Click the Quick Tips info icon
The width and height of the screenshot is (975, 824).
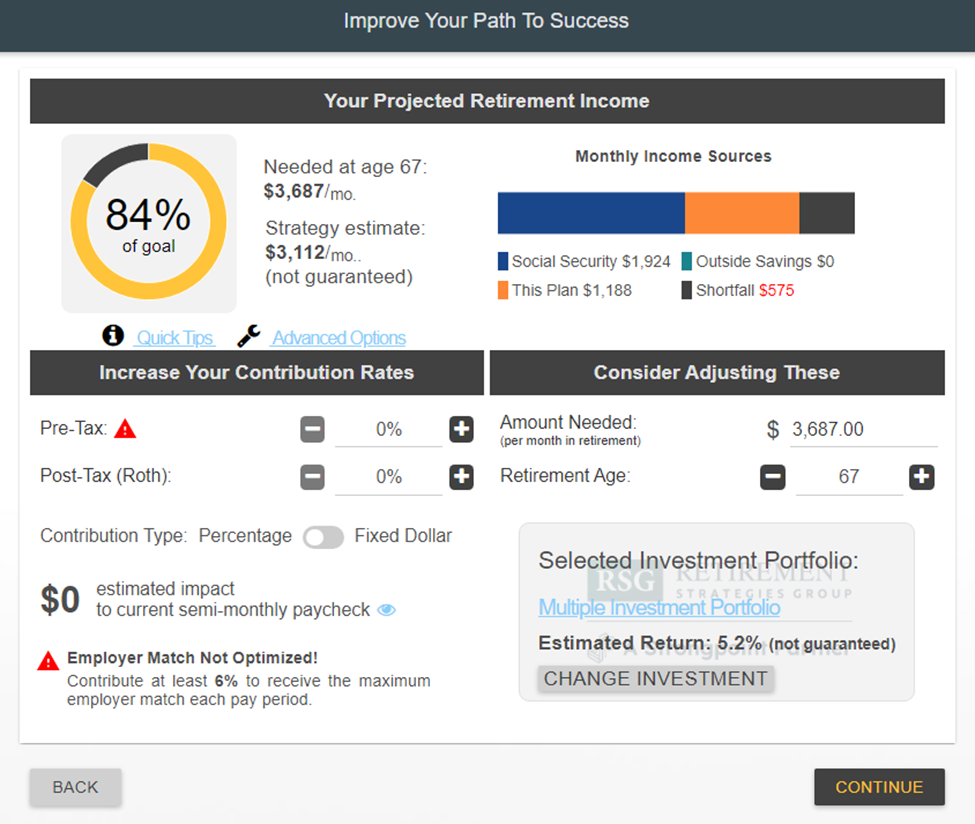[113, 336]
